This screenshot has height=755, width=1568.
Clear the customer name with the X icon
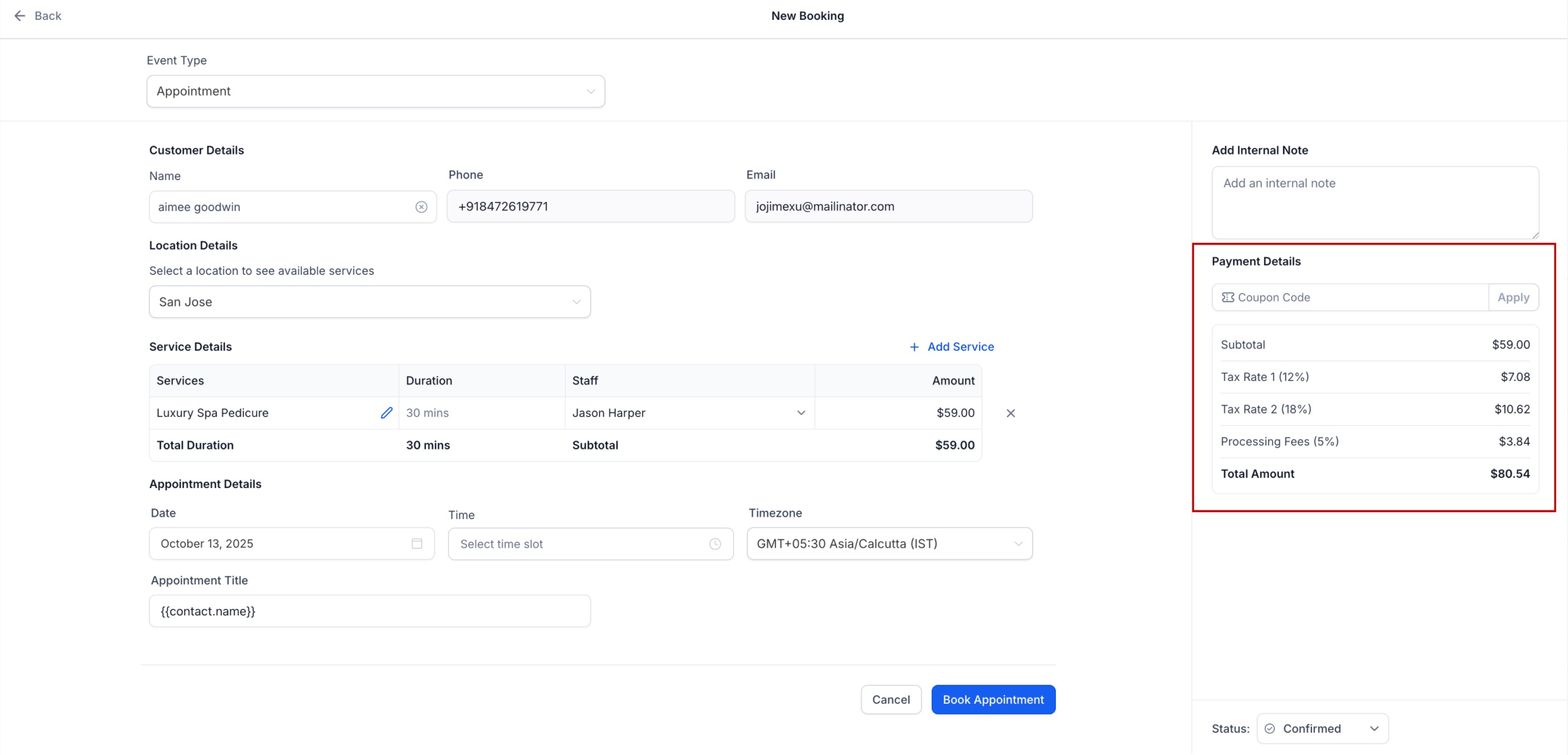pyautogui.click(x=421, y=207)
